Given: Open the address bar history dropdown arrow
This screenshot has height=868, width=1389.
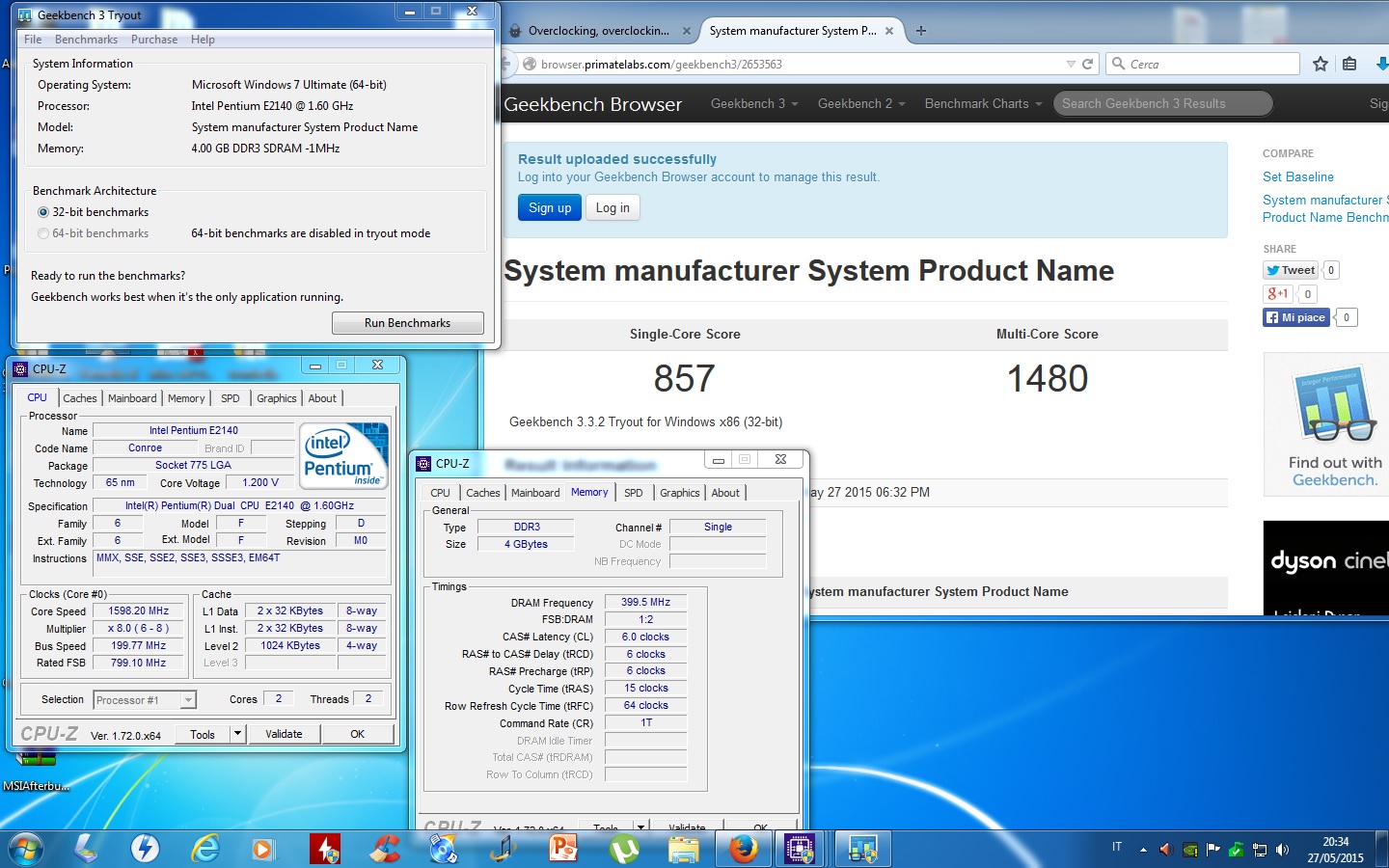Looking at the screenshot, I should click(x=1071, y=64).
